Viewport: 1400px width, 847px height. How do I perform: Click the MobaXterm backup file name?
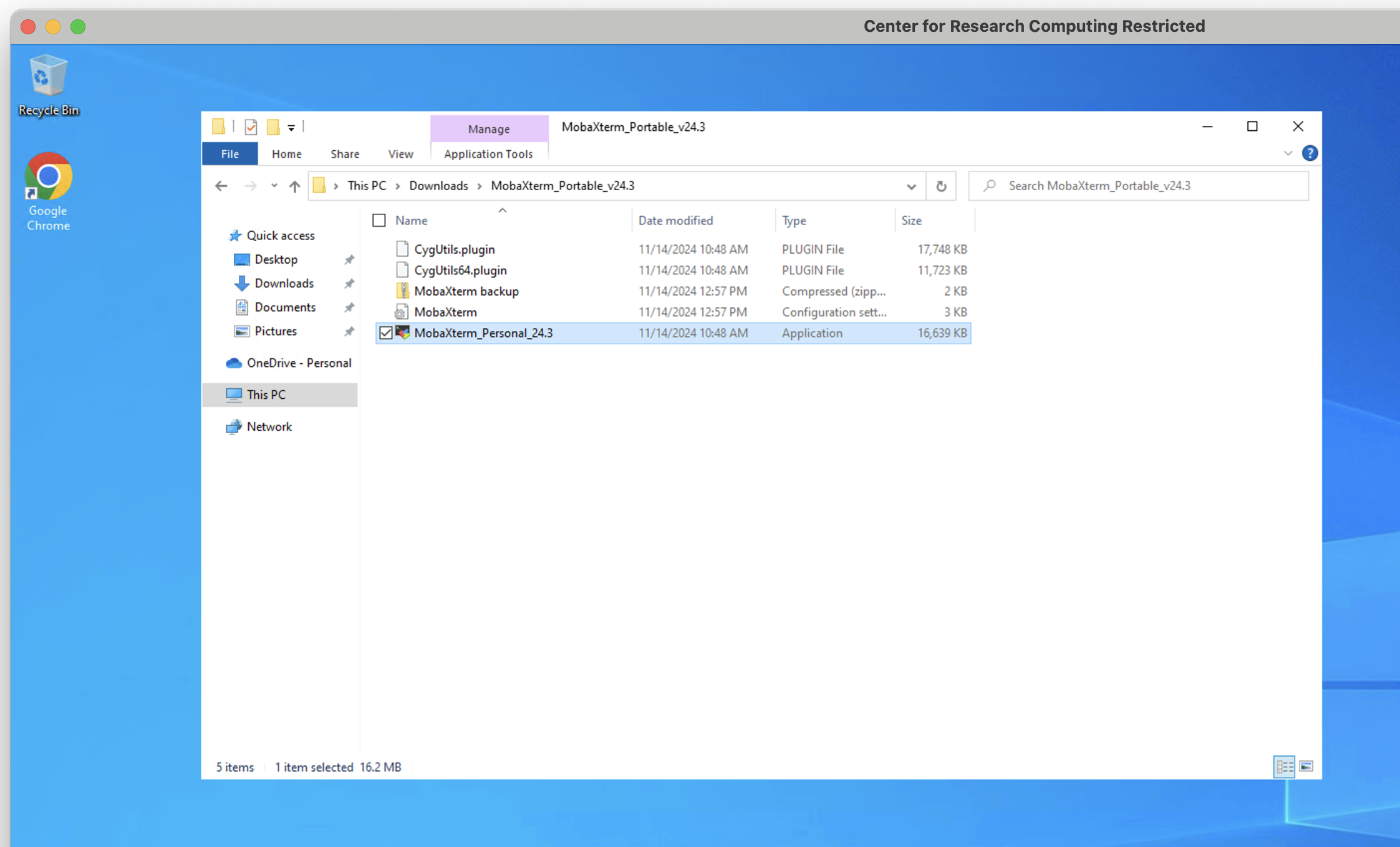coord(466,291)
